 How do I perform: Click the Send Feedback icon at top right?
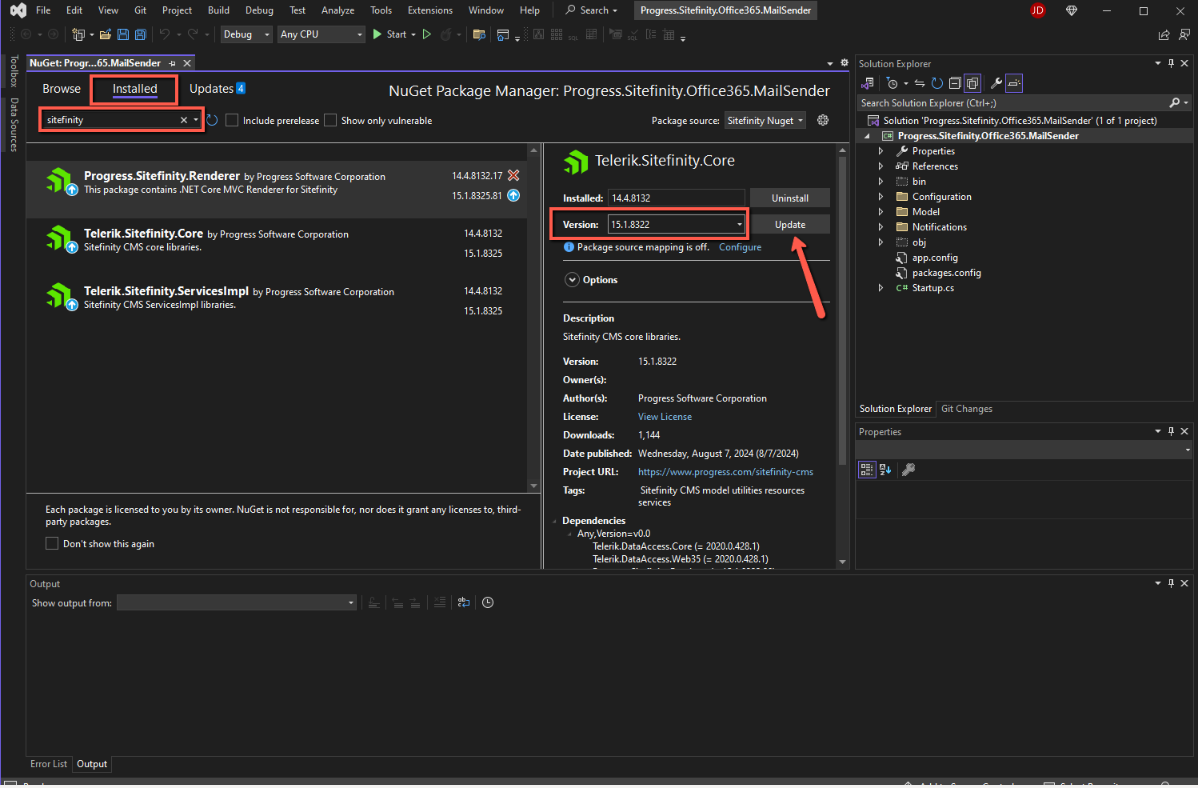(x=1184, y=34)
